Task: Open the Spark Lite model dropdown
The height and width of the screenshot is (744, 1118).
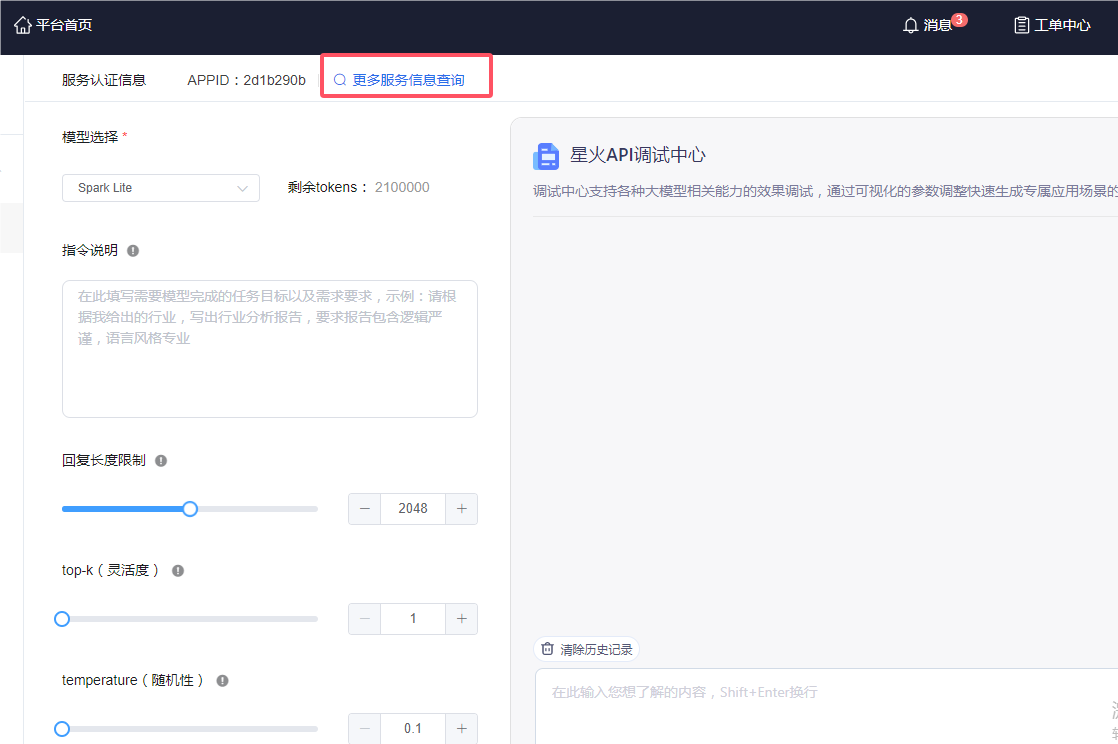Action: click(161, 188)
